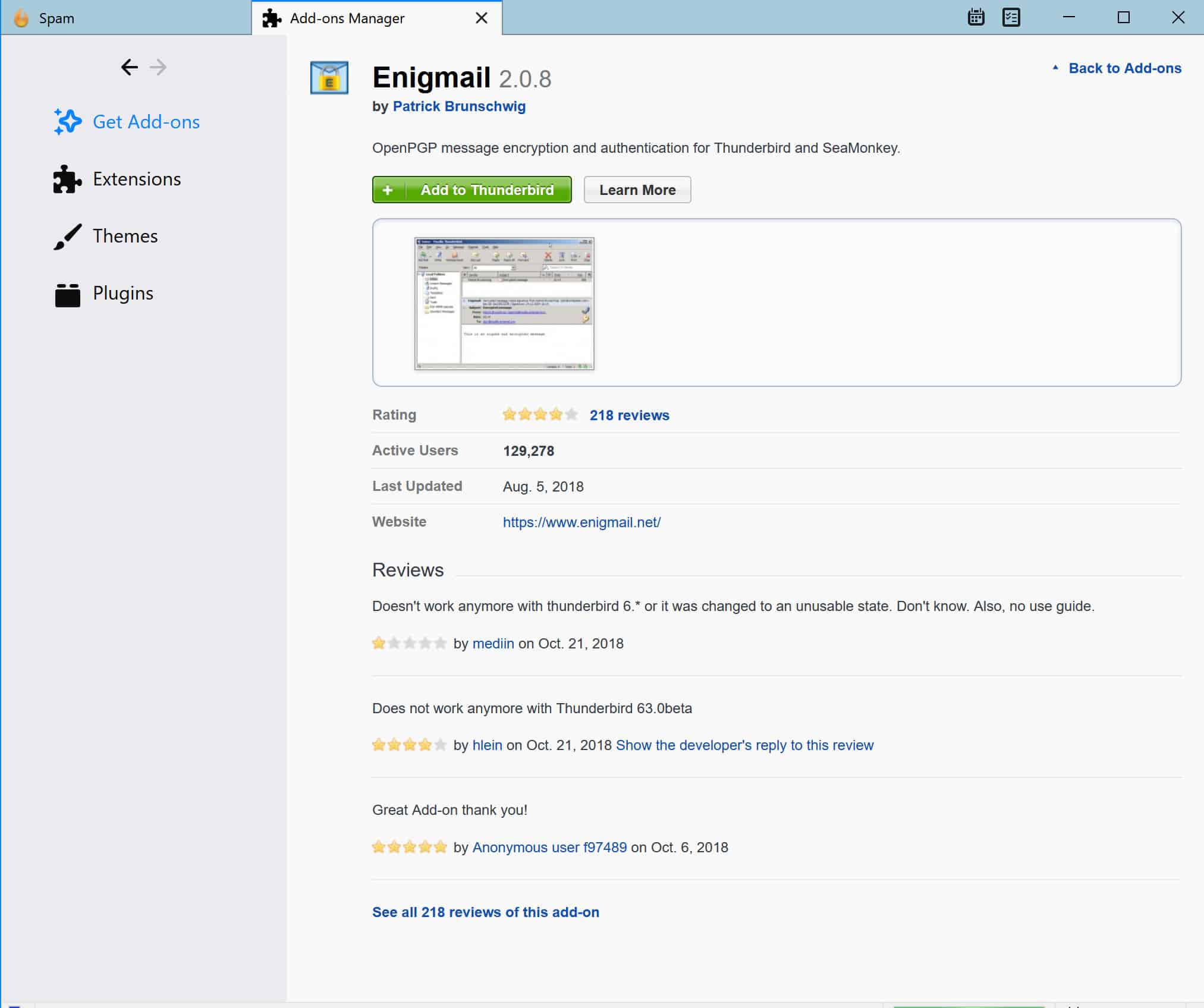Open the Themes section
Image resolution: width=1204 pixels, height=1008 pixels.
point(106,236)
